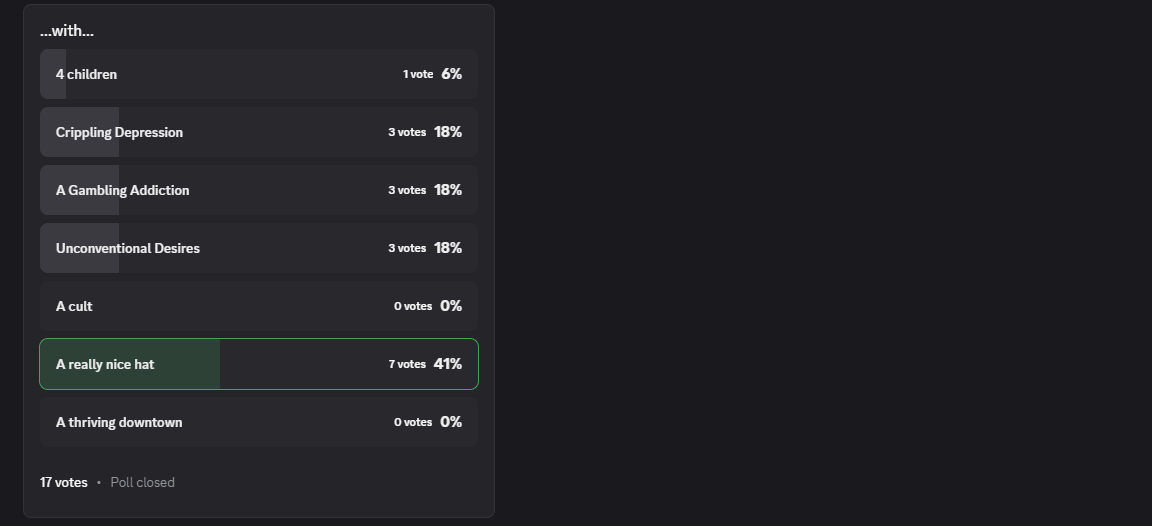Open the "17 votes" total voters list
The image size is (1152, 526).
click(x=64, y=482)
